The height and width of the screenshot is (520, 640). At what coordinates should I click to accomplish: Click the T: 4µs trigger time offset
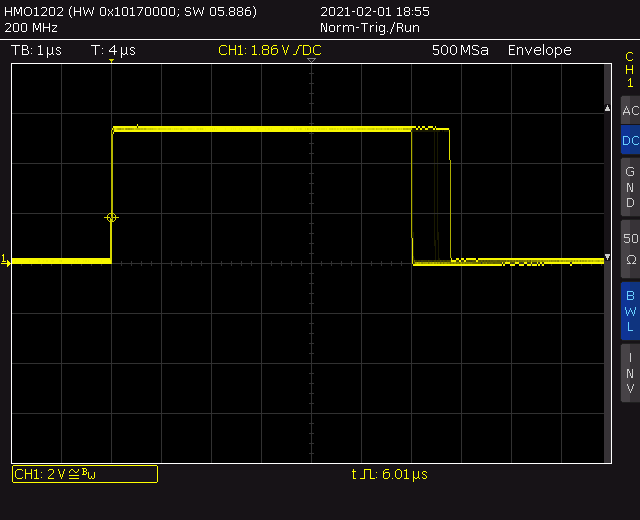tap(113, 50)
